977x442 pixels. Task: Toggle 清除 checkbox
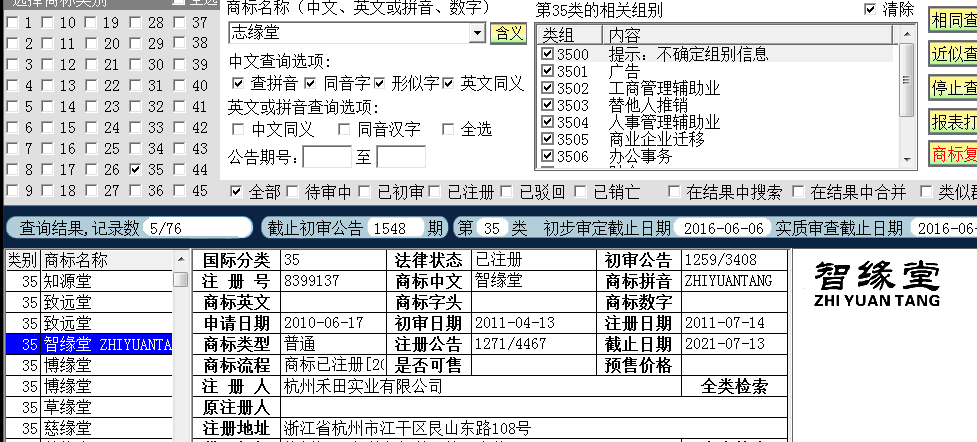[870, 9]
